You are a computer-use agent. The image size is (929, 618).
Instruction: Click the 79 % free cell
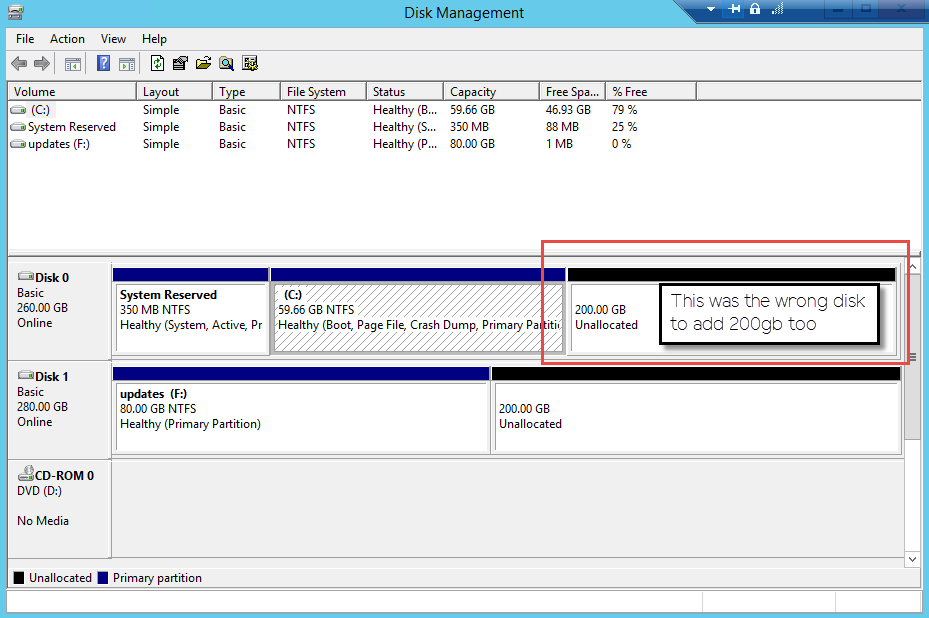click(624, 110)
